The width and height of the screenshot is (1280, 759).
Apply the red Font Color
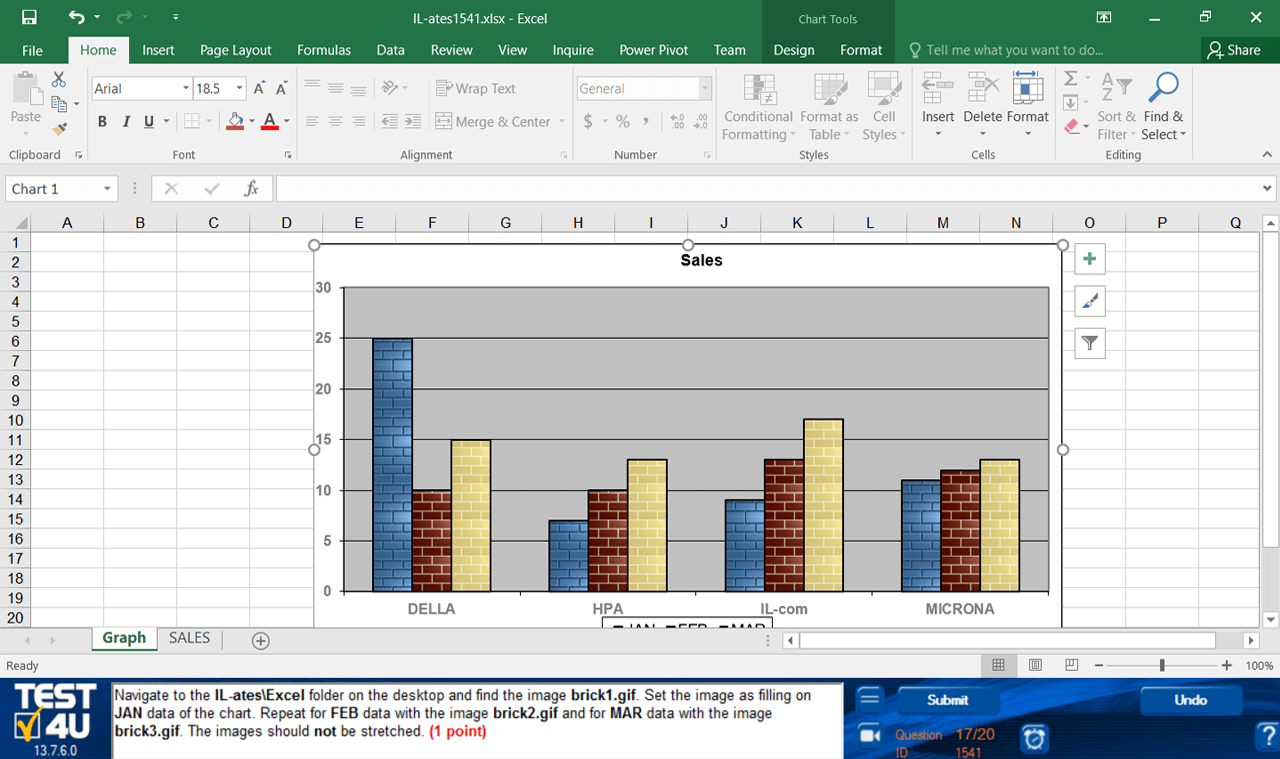[269, 121]
